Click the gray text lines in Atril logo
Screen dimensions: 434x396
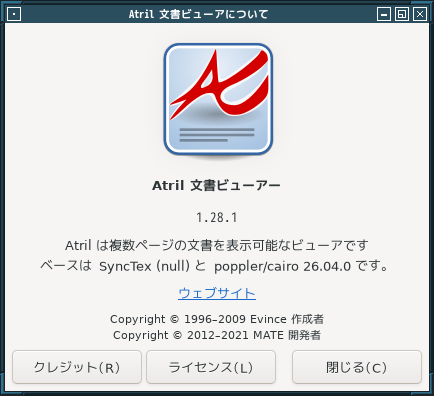tap(217, 135)
